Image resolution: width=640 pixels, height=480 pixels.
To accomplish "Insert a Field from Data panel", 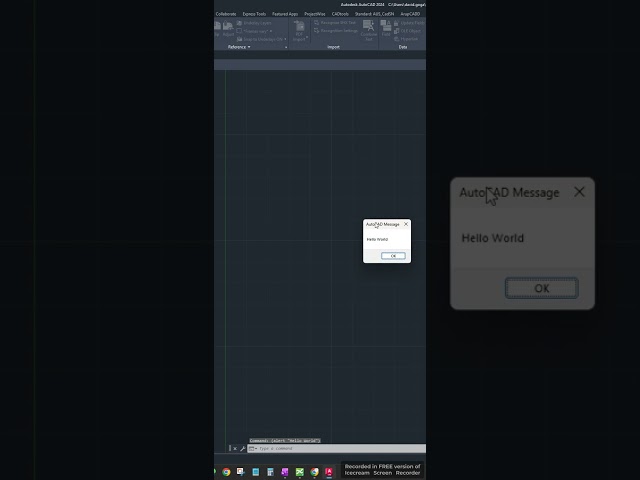I will [386, 29].
